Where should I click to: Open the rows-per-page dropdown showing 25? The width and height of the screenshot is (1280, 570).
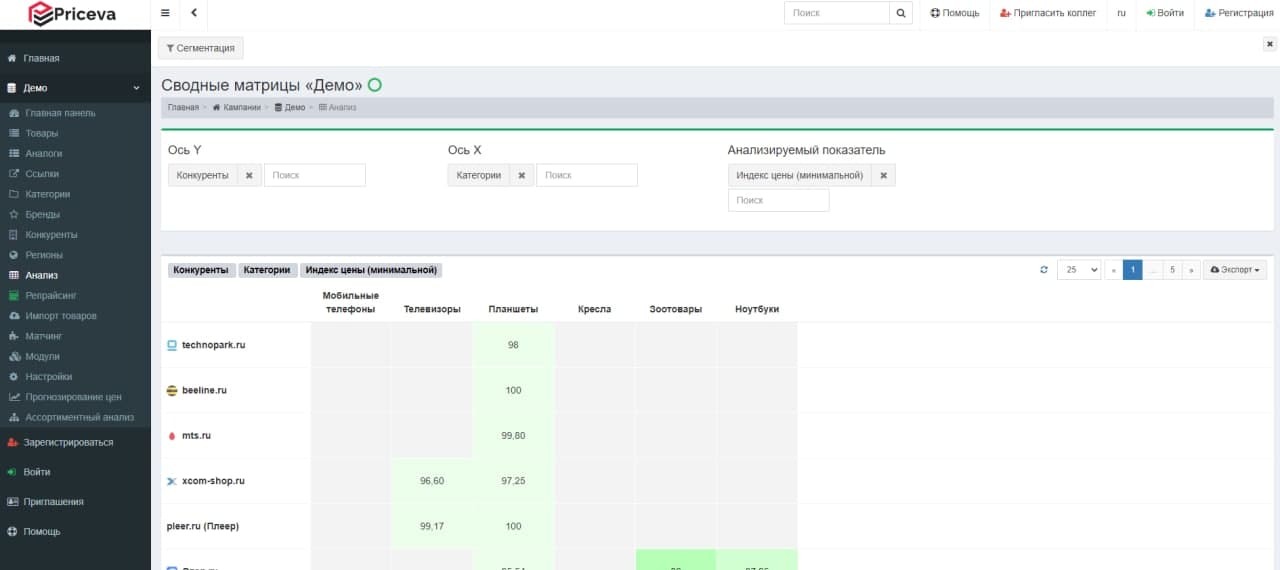(x=1079, y=270)
